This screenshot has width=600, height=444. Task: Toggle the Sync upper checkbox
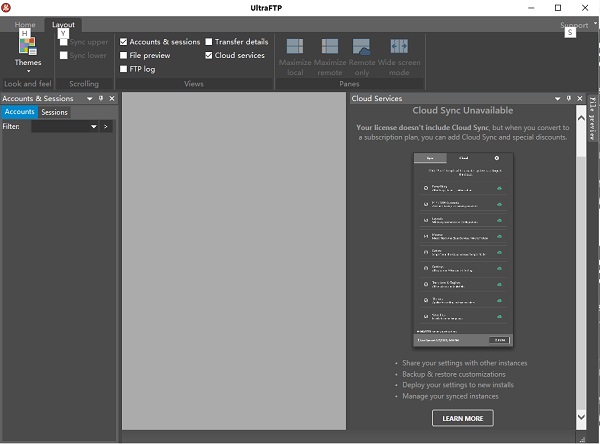click(x=64, y=42)
